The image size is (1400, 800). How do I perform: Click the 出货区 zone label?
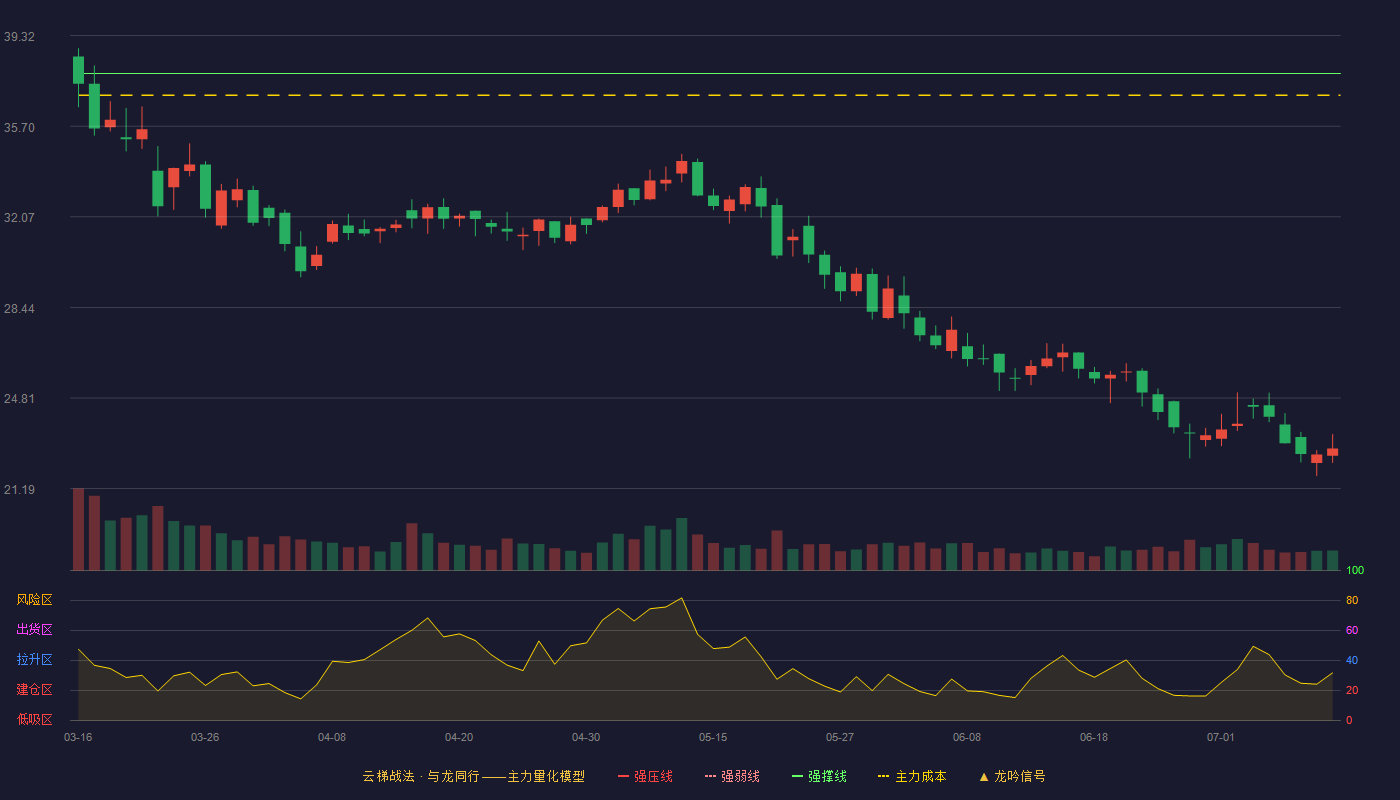tap(34, 630)
